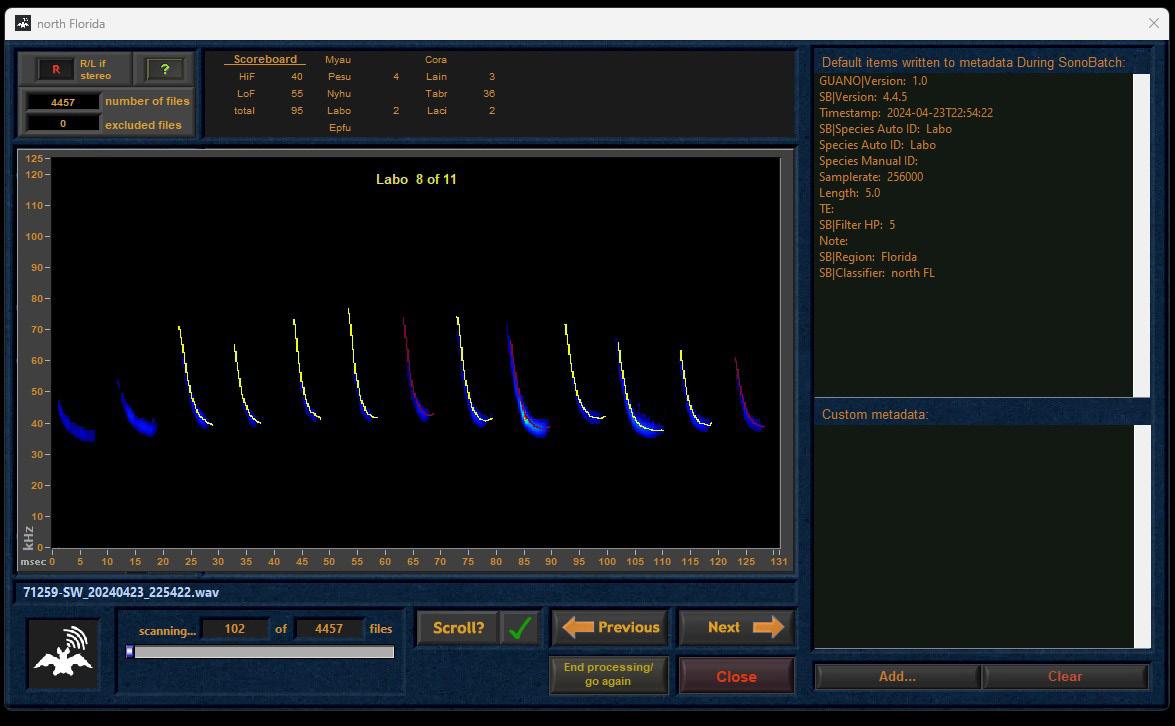The height and width of the screenshot is (726, 1175).
Task: Clear the custom metadata
Action: pos(1064,676)
